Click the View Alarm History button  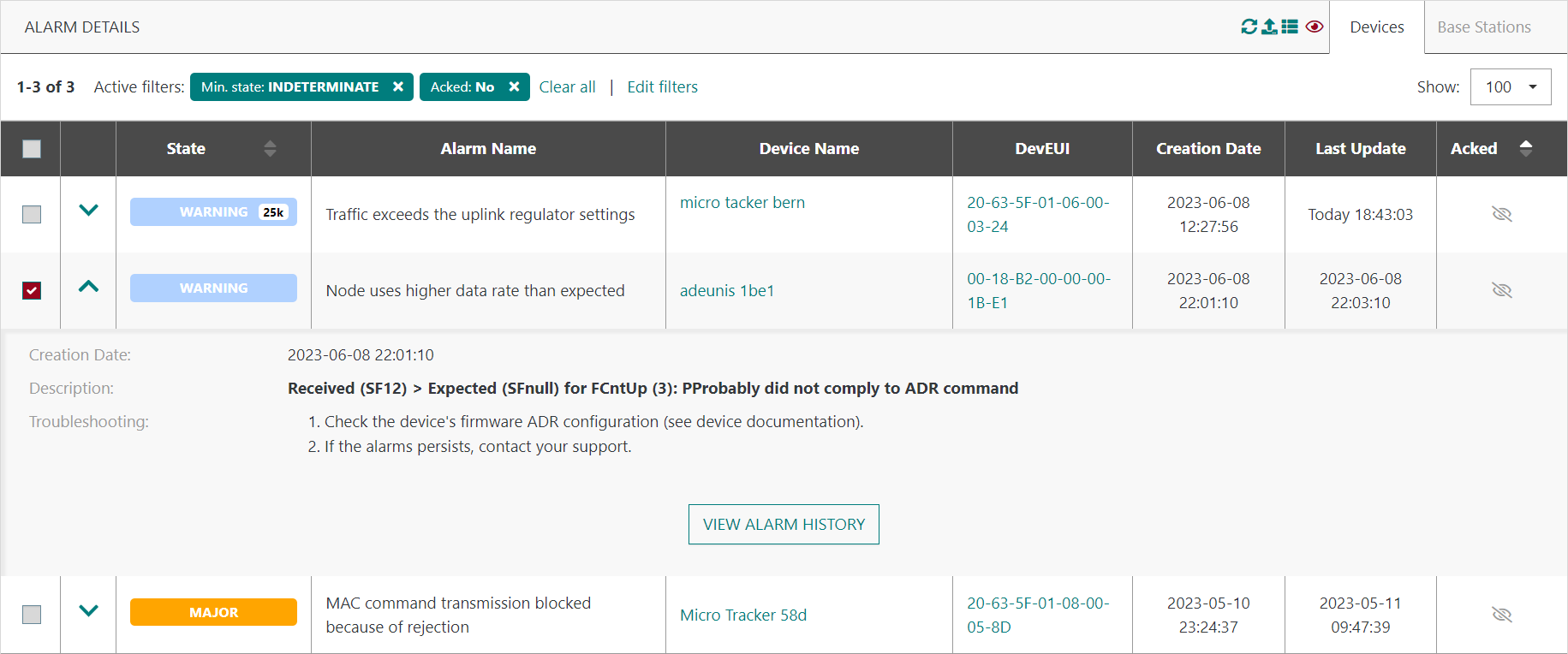(784, 524)
